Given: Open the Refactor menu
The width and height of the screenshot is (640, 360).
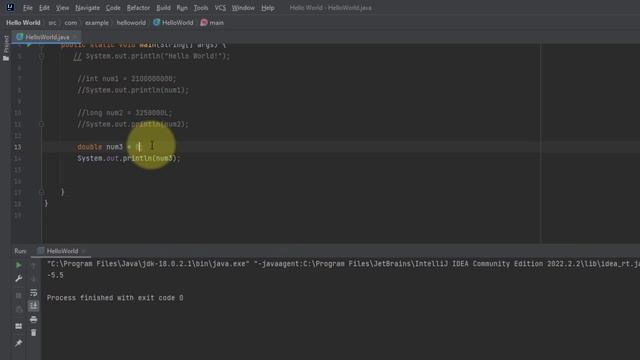Looking at the screenshot, I should click(138, 8).
